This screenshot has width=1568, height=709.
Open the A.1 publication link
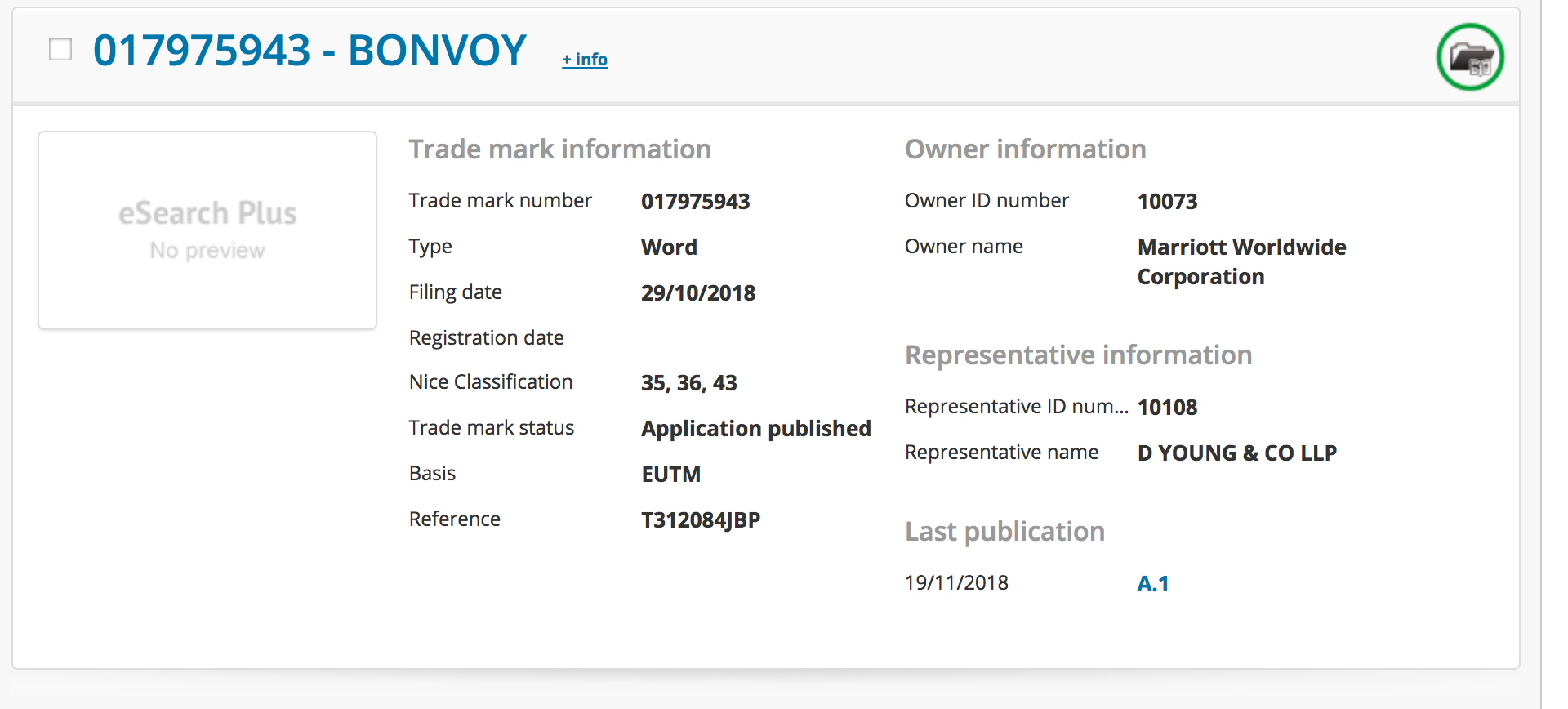coord(1153,583)
